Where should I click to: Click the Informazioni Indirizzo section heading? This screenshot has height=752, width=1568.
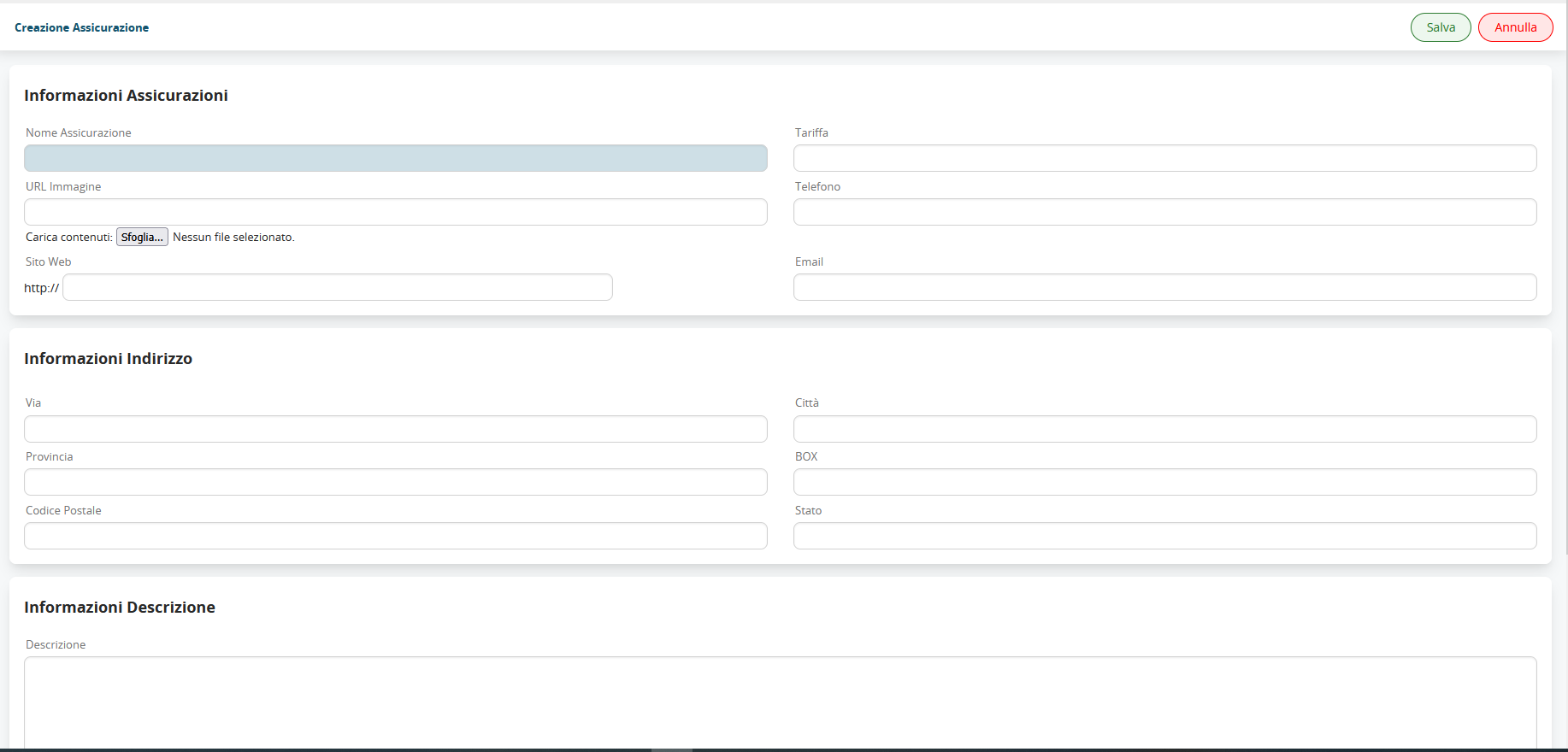coord(108,359)
